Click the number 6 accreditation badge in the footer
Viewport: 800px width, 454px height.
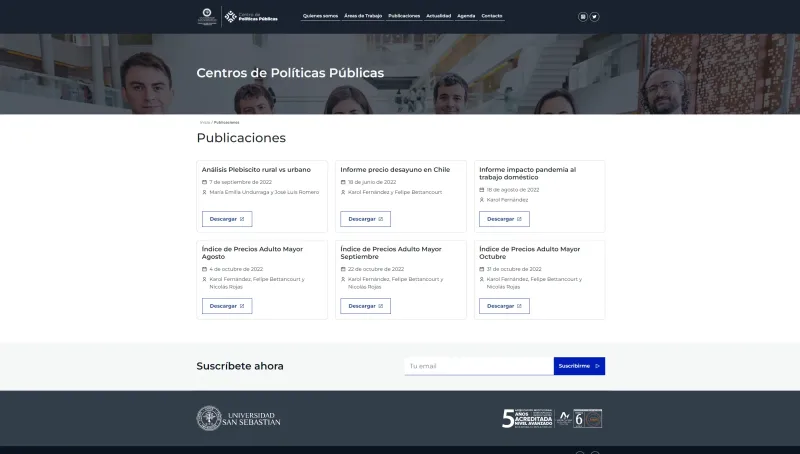(x=587, y=418)
